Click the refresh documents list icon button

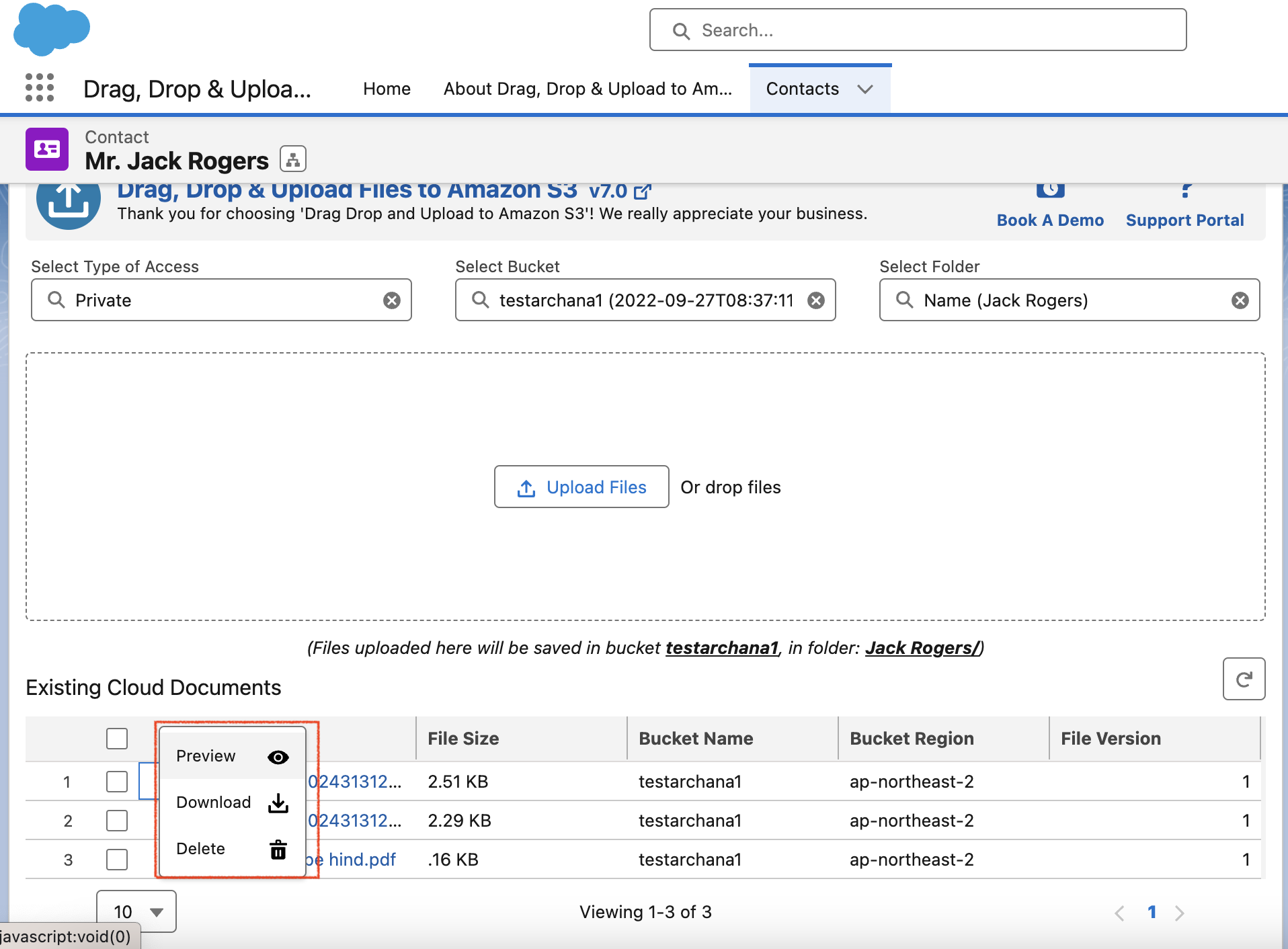1244,679
